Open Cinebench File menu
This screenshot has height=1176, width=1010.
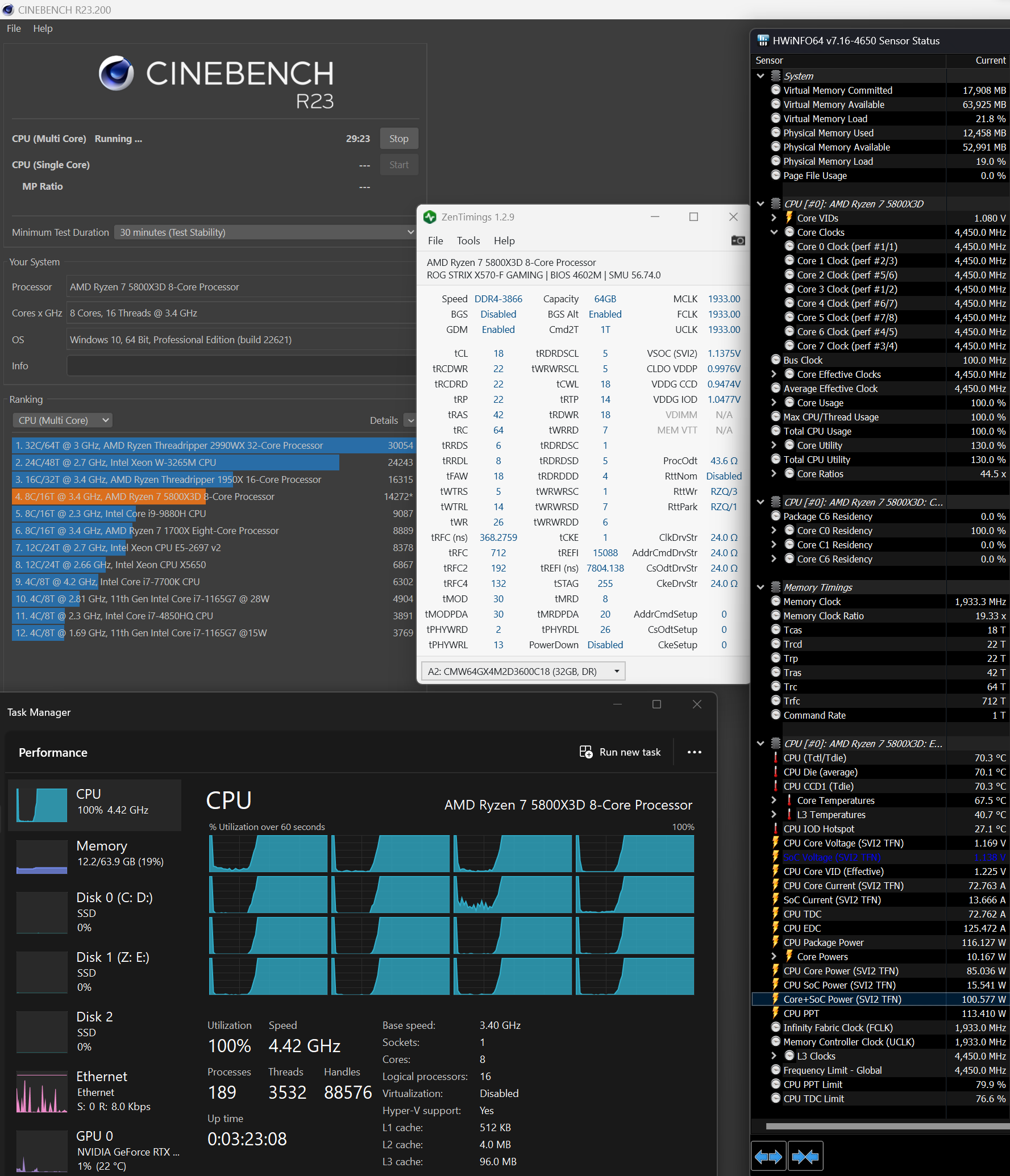14,28
